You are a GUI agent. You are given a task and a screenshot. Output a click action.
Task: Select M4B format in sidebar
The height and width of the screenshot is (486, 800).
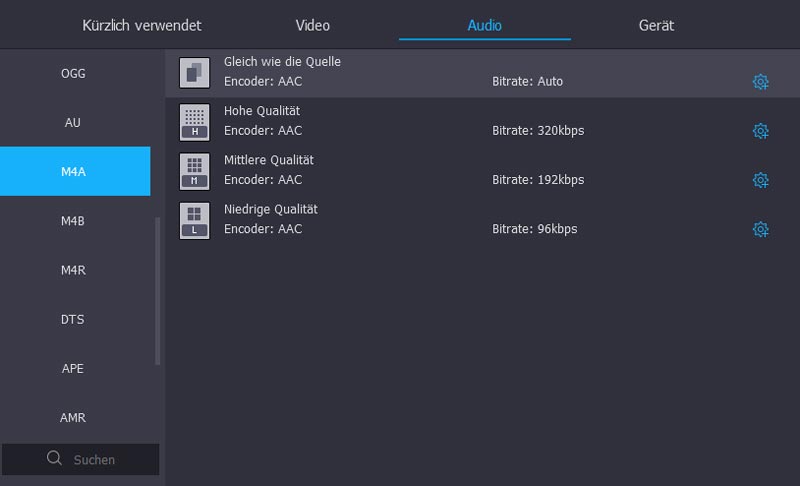pos(73,221)
